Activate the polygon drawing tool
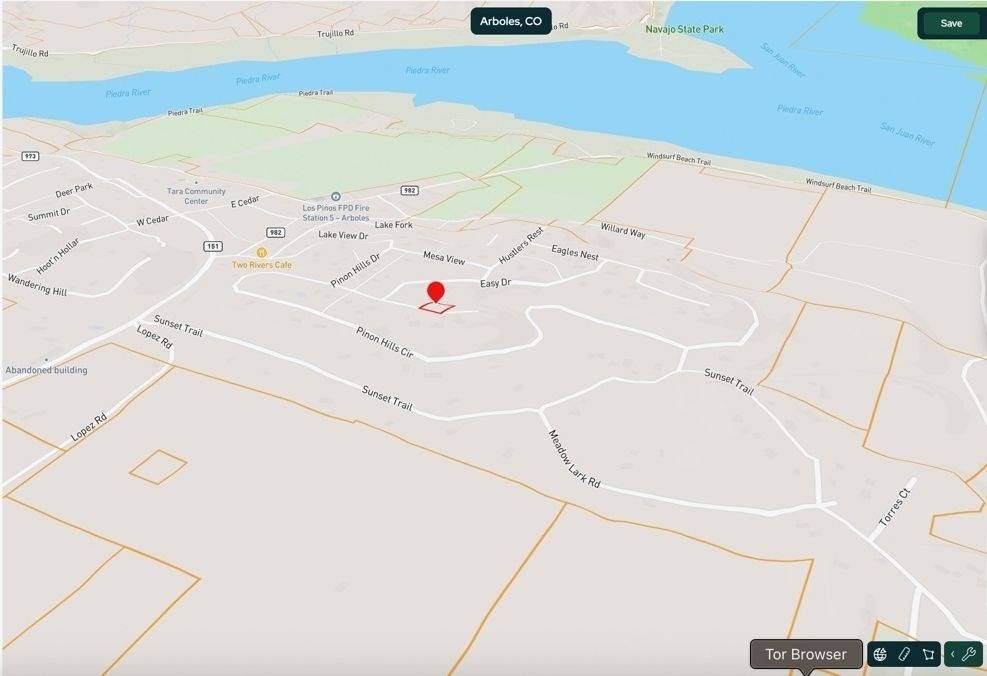987x676 pixels. pos(928,655)
